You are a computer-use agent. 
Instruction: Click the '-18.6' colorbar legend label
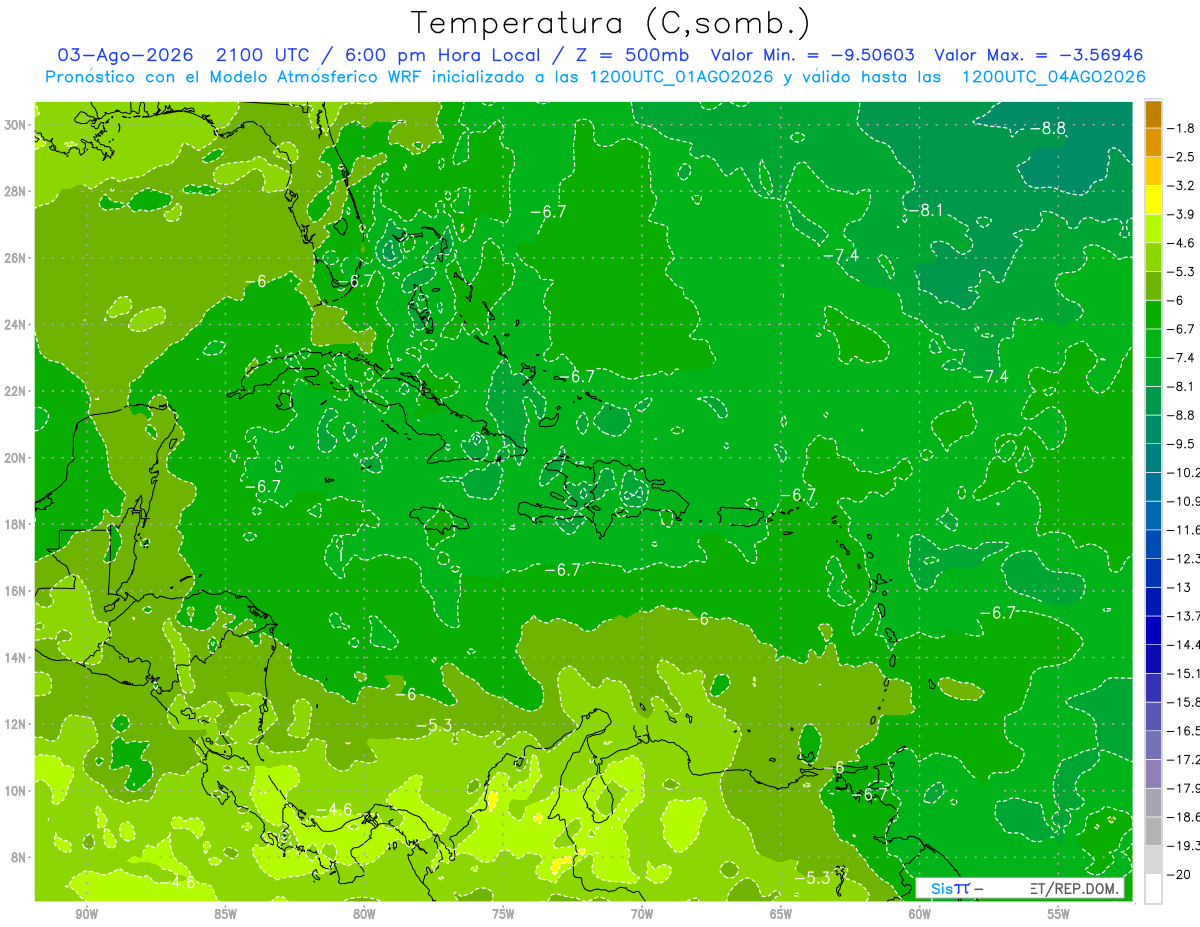1185,817
